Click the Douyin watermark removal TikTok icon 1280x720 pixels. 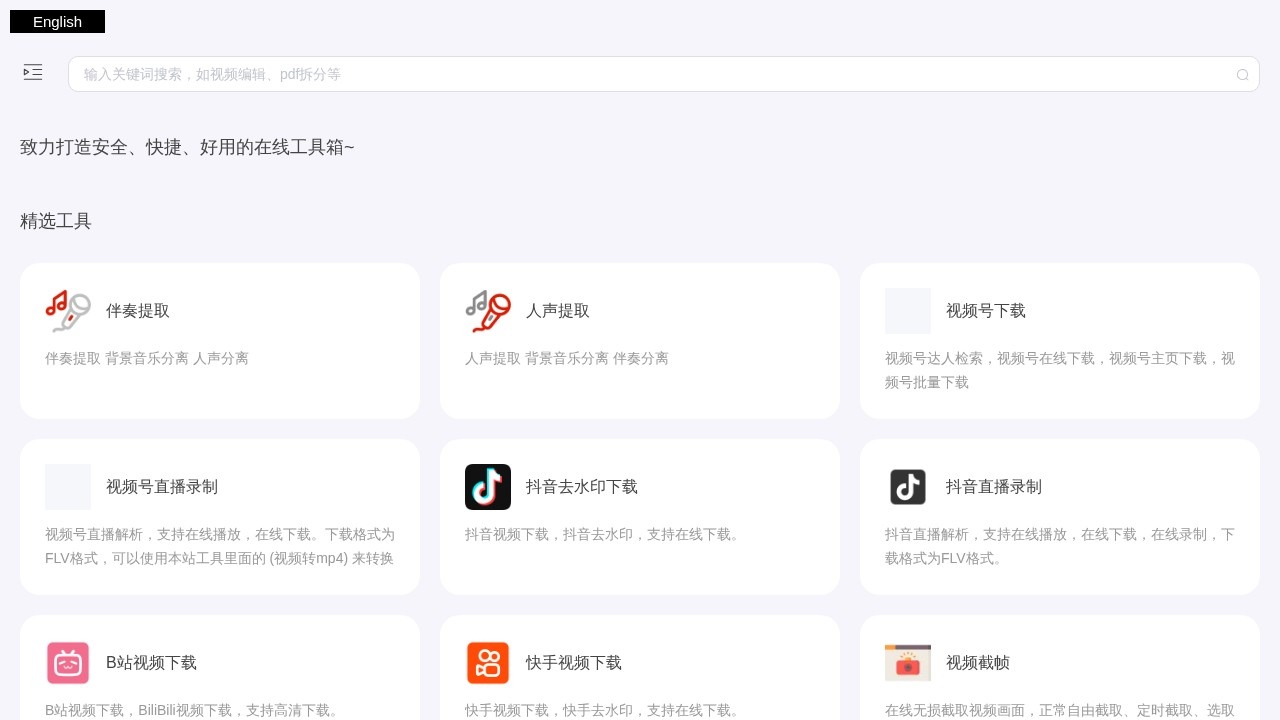pyautogui.click(x=488, y=487)
